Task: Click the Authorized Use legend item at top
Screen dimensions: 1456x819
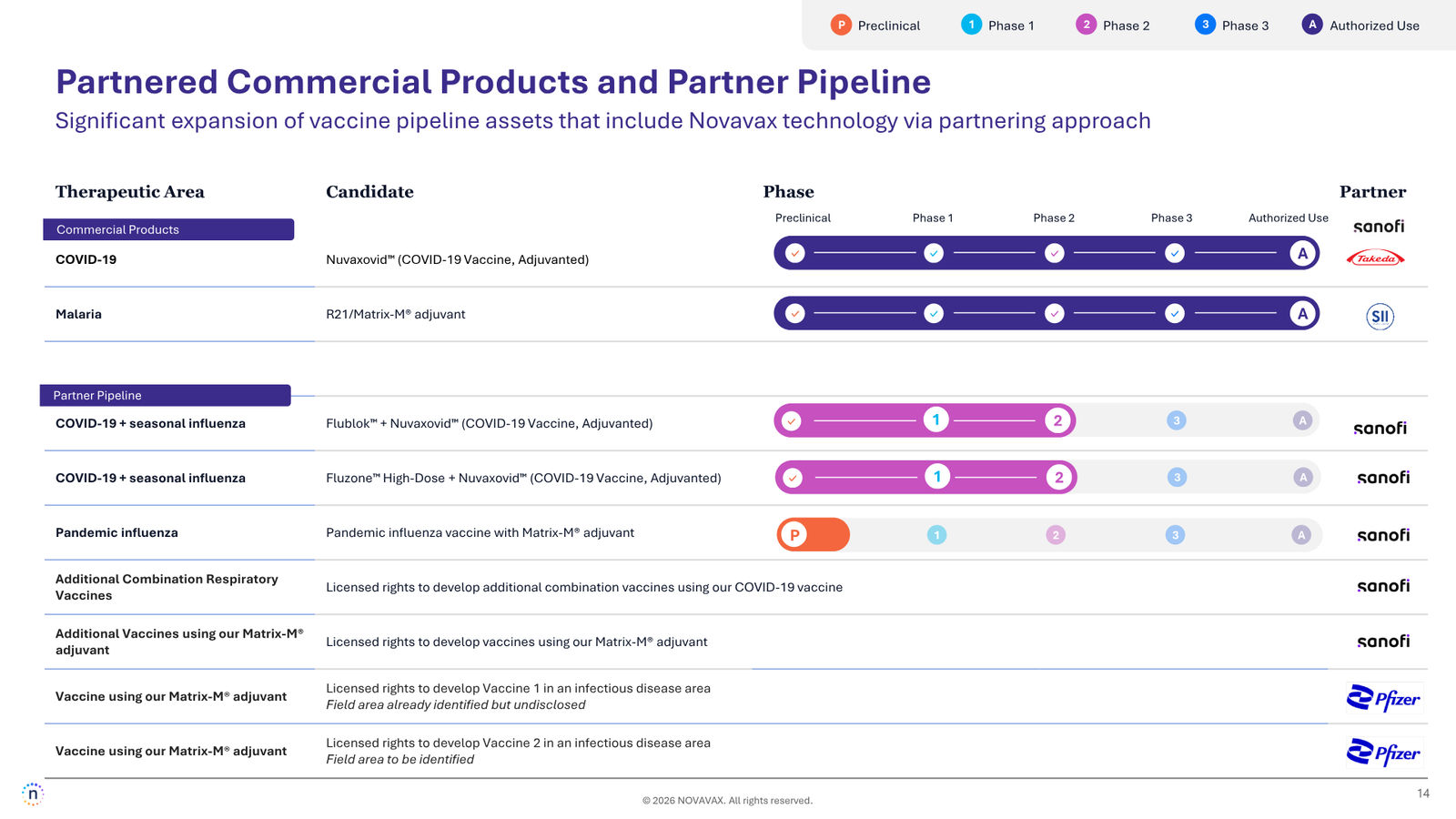Action: pos(1360,25)
